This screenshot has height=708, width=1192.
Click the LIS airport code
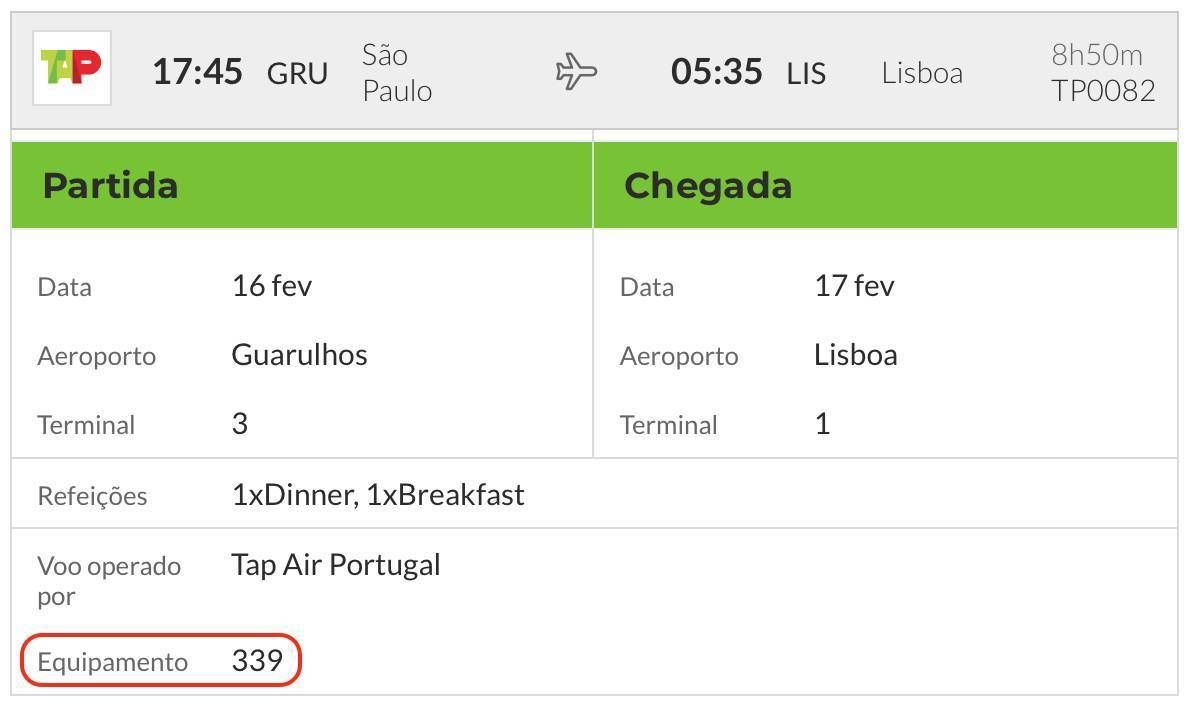pos(807,74)
